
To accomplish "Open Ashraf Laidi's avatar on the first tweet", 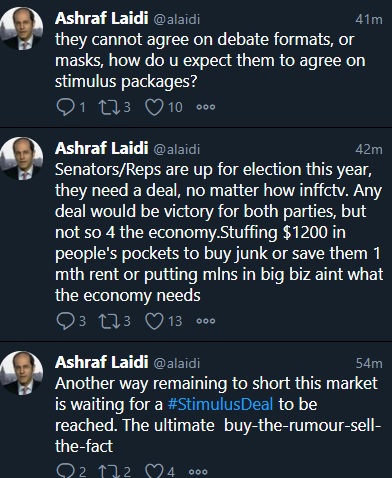I will [x=22, y=28].
